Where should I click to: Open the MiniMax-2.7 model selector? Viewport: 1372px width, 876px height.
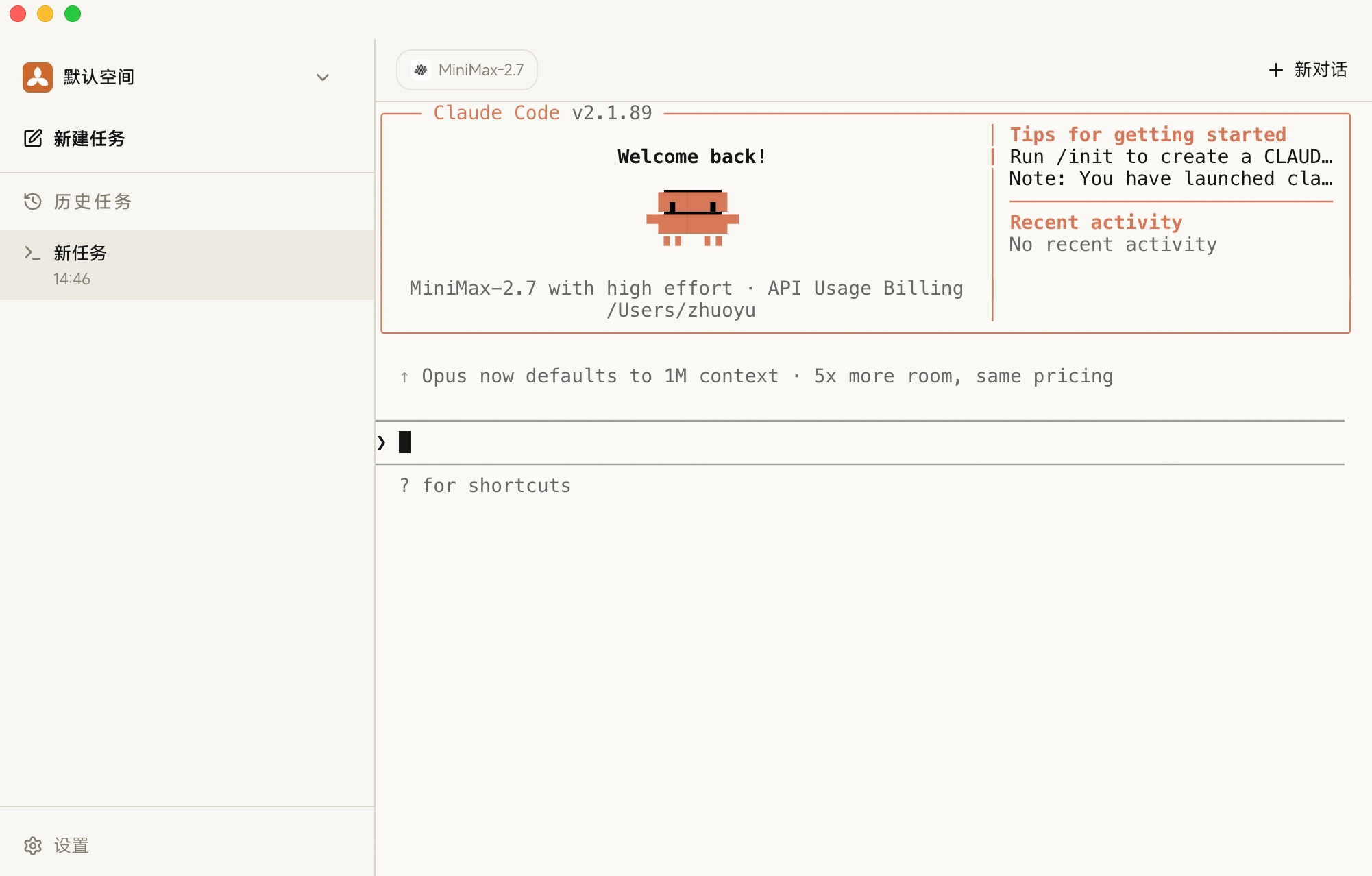[x=480, y=70]
